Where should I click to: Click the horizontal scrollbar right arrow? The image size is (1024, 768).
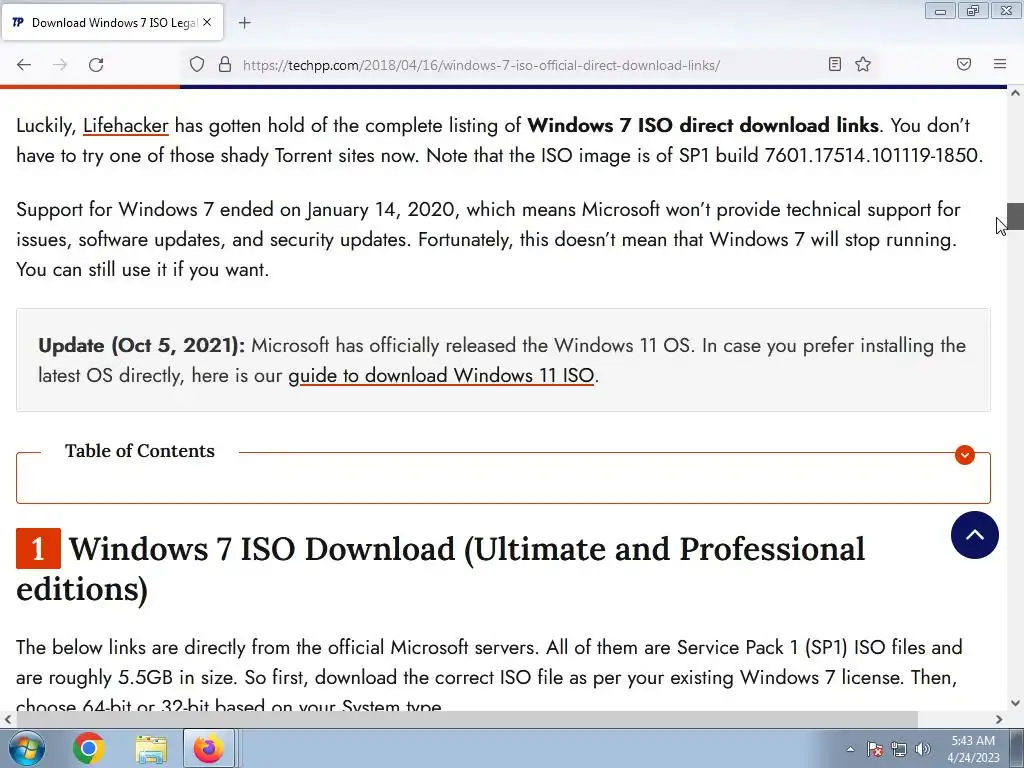[999, 719]
